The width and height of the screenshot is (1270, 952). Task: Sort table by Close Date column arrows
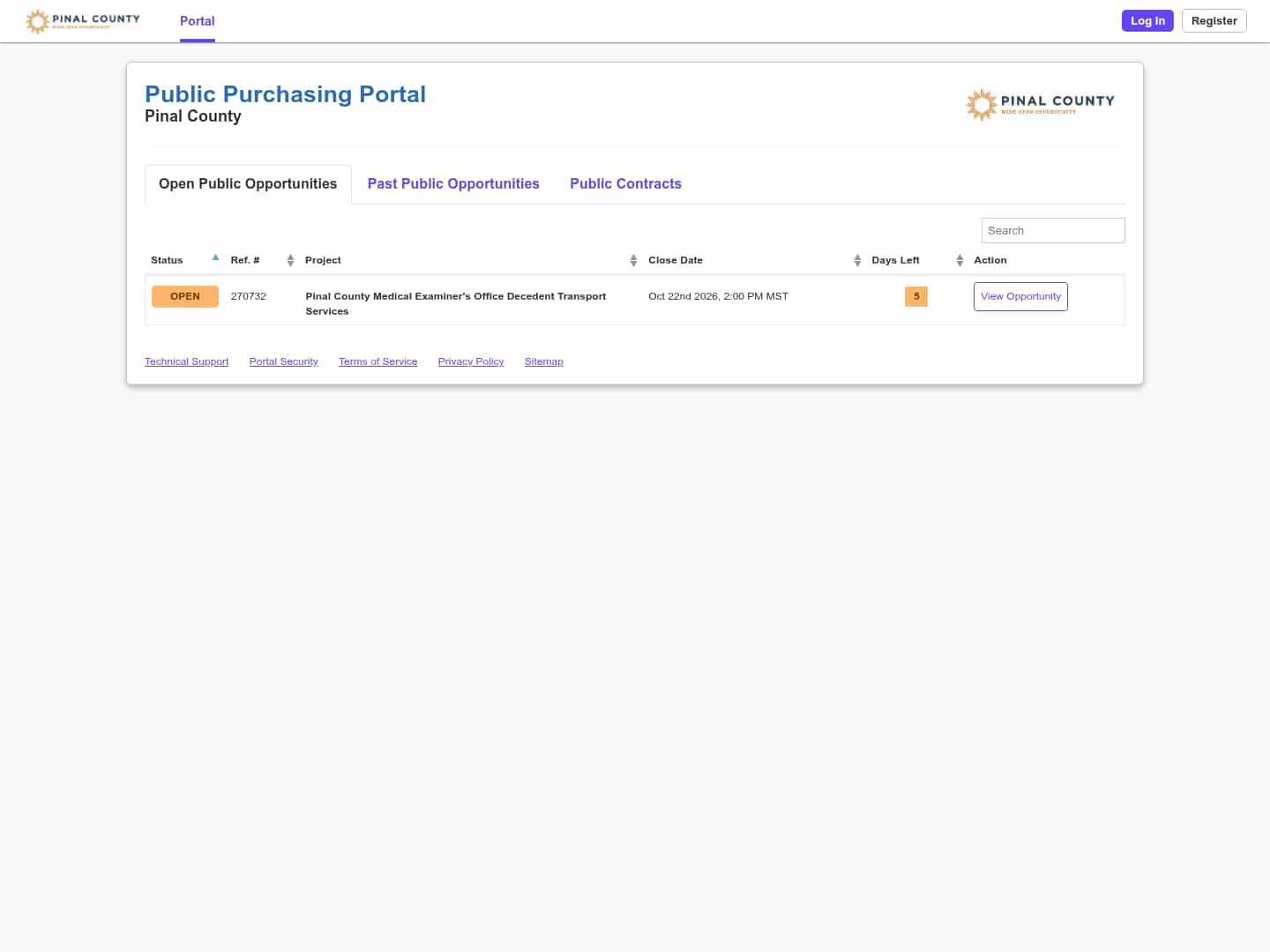(857, 260)
